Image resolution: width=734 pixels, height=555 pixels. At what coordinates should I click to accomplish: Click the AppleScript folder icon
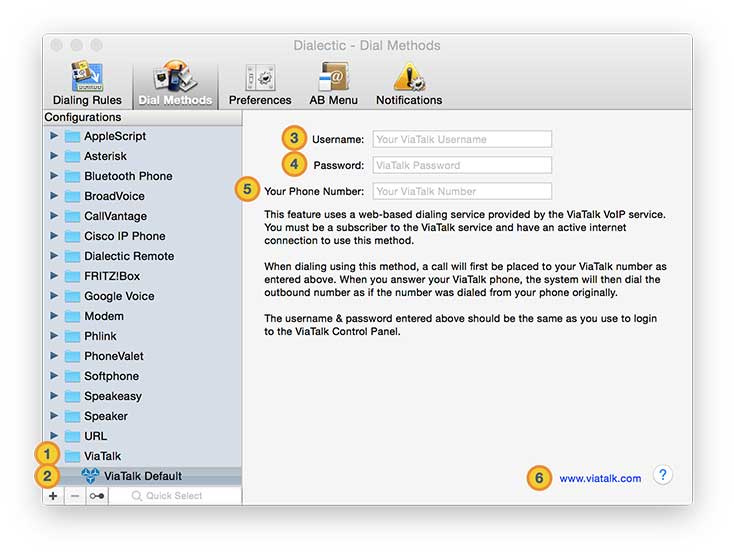click(x=72, y=137)
